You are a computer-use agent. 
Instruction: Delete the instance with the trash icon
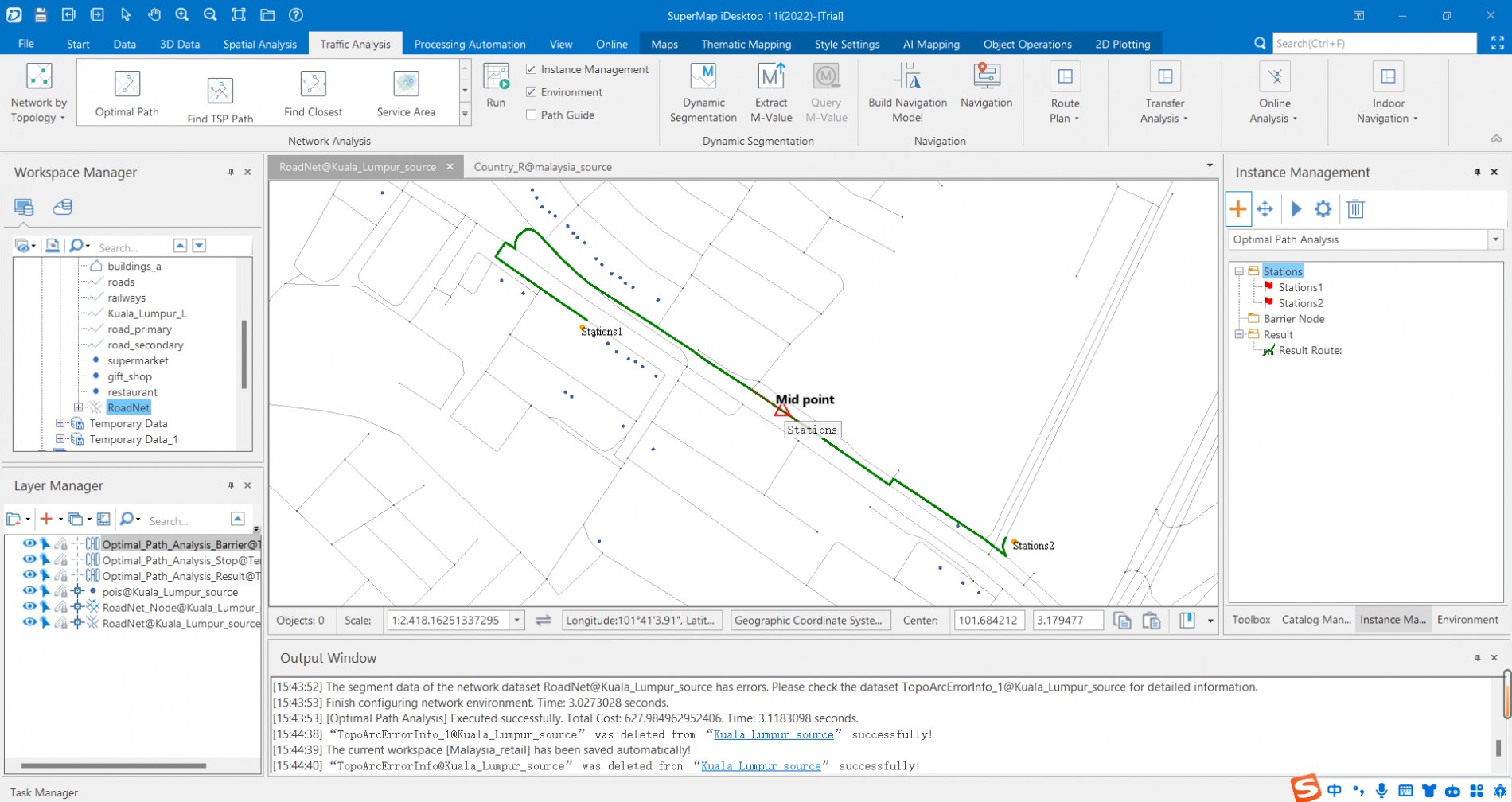pos(1356,209)
